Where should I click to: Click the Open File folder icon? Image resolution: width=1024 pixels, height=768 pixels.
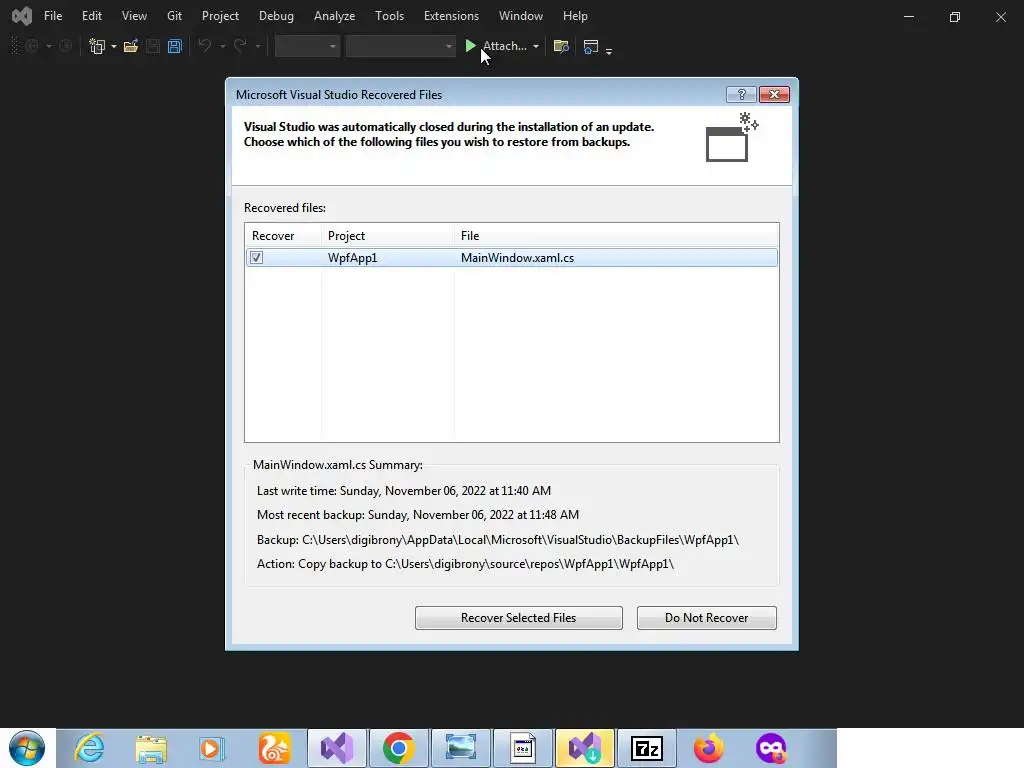[x=131, y=46]
